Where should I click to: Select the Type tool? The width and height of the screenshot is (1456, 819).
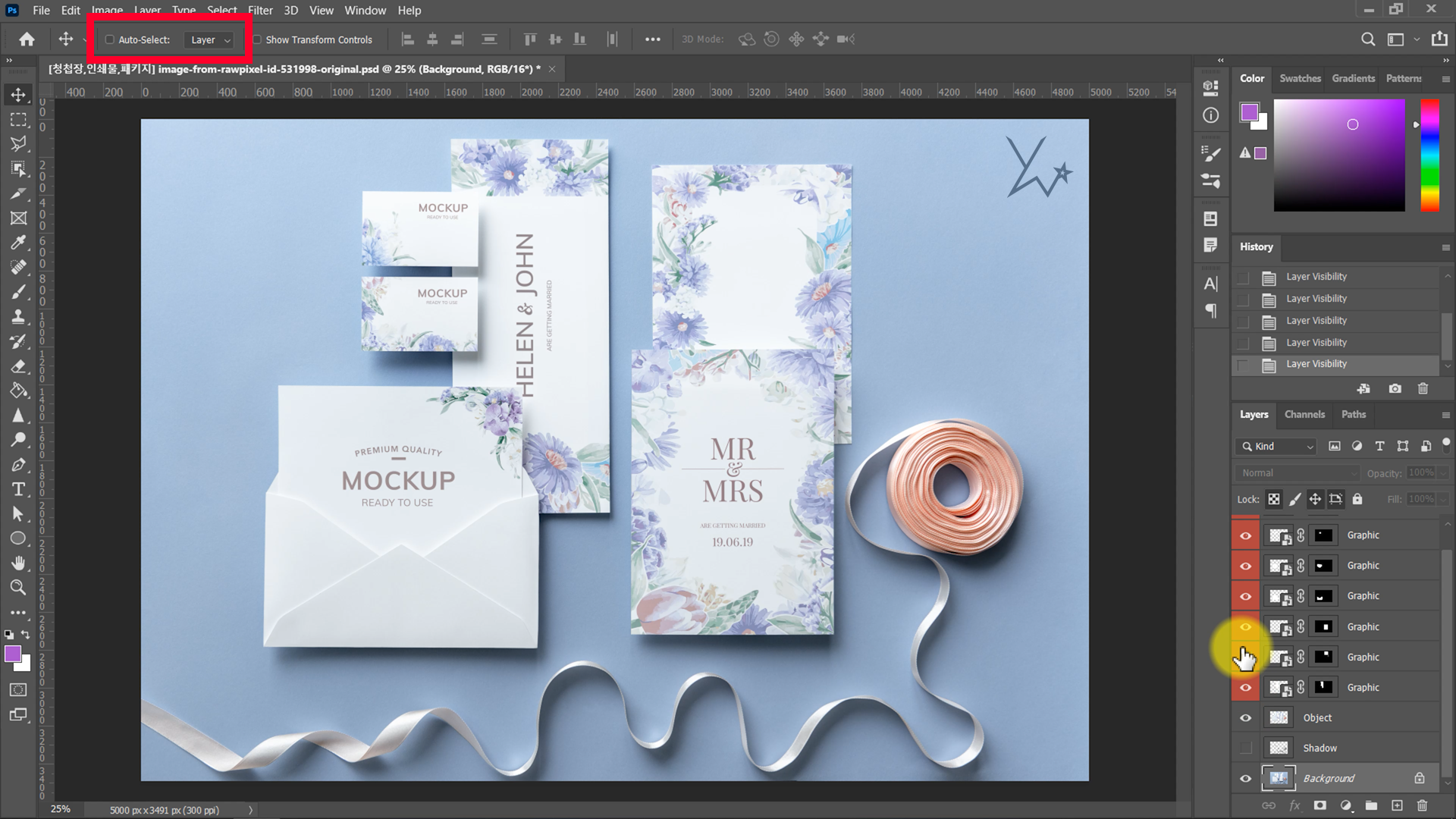pos(18,490)
